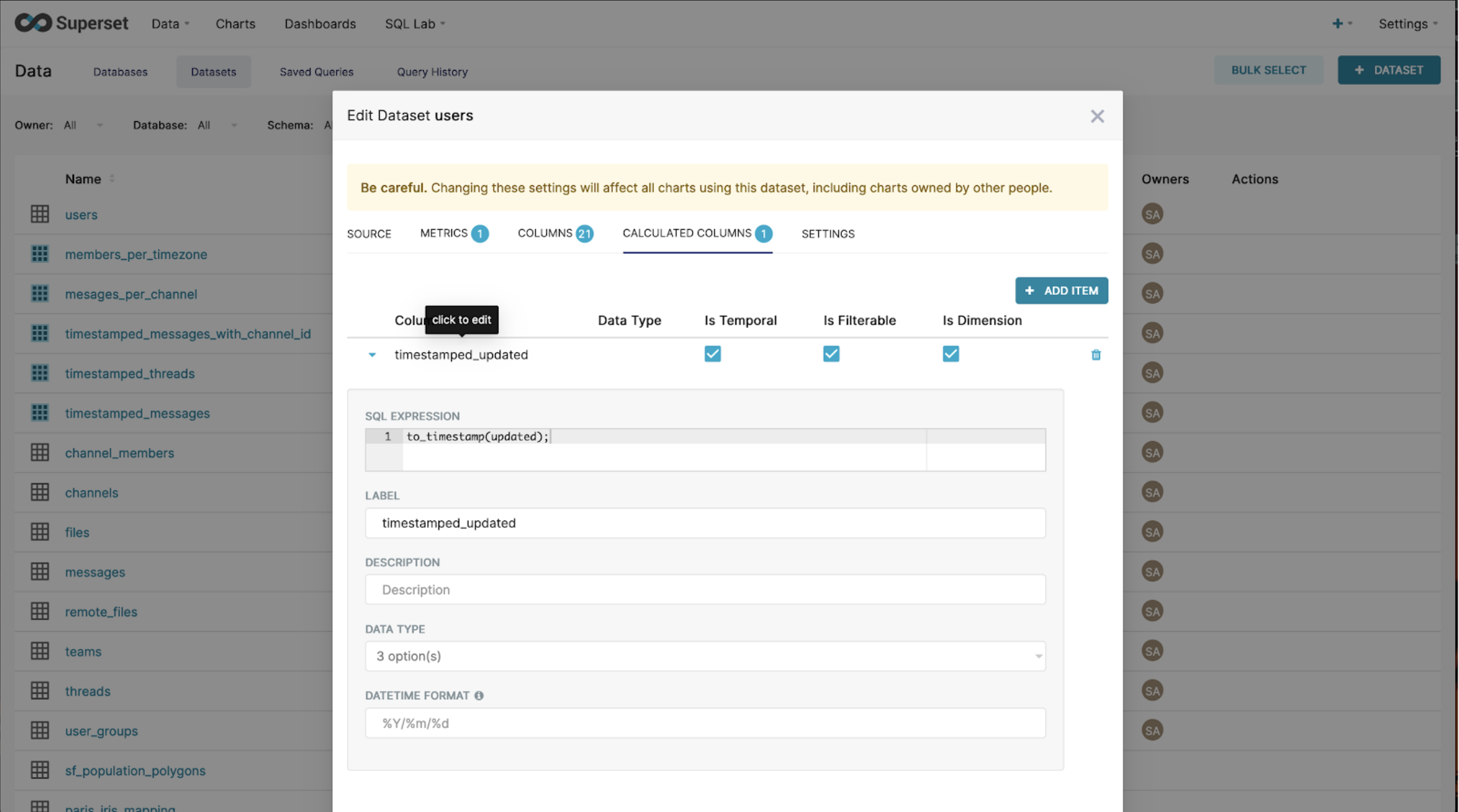Click the table icon beside channel_members
The image size is (1459, 812).
tap(40, 452)
